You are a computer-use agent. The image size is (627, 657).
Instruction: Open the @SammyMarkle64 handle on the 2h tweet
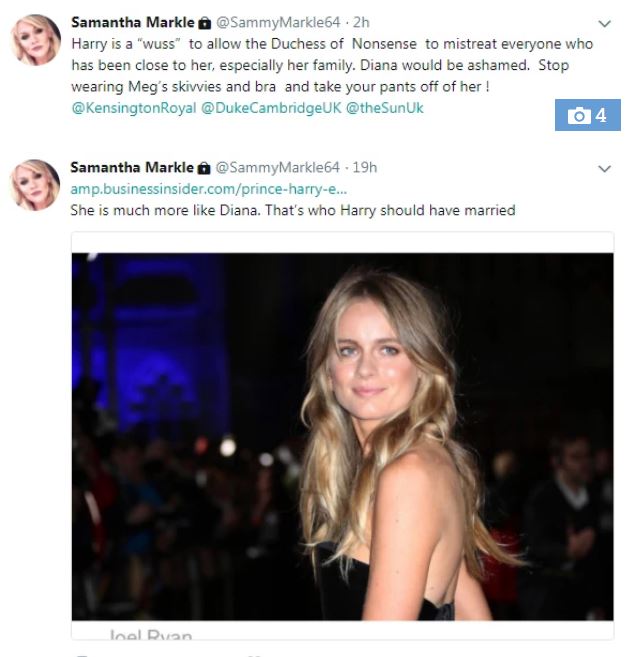(278, 22)
